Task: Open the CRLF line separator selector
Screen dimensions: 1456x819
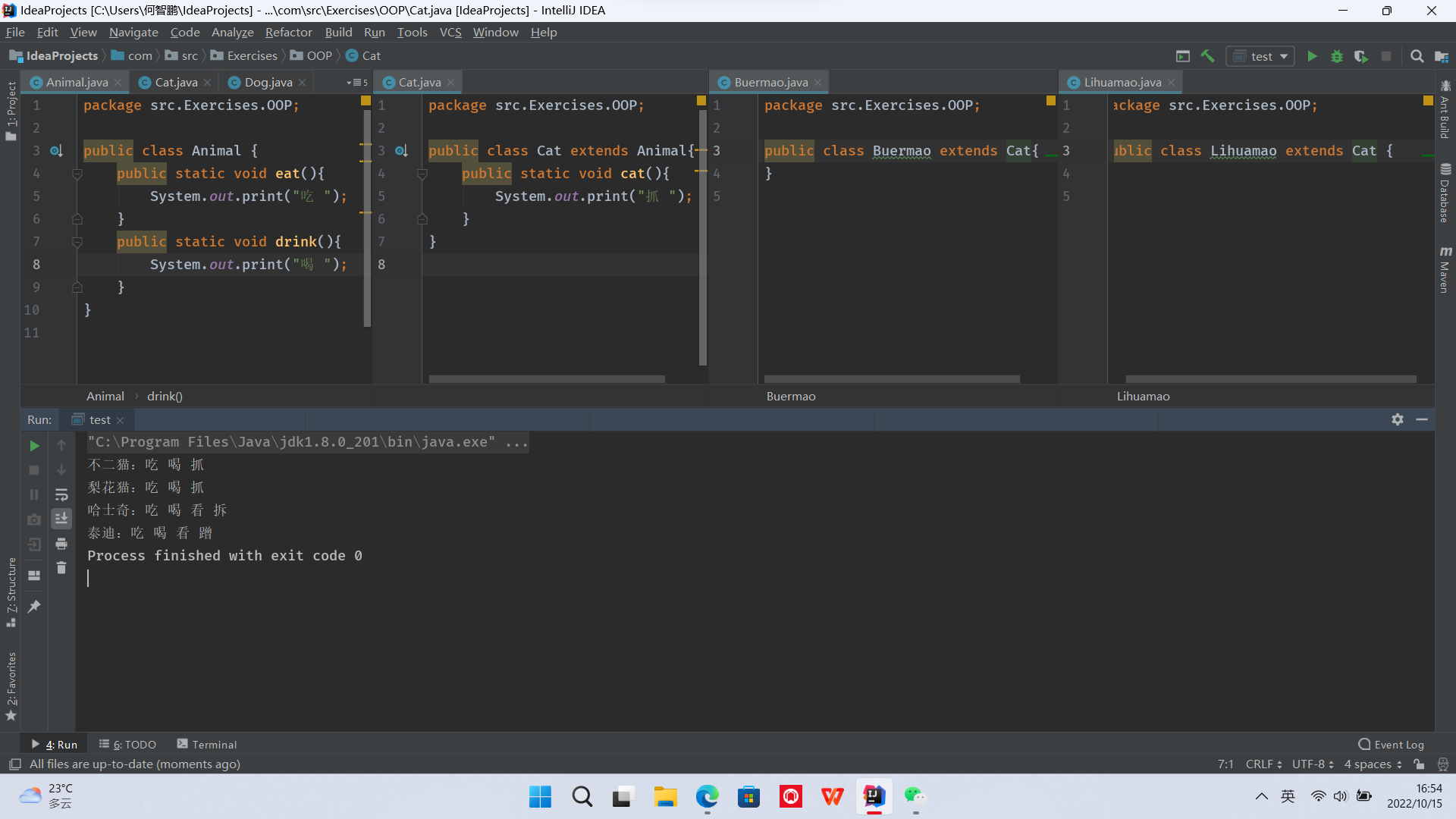Action: tap(1263, 764)
